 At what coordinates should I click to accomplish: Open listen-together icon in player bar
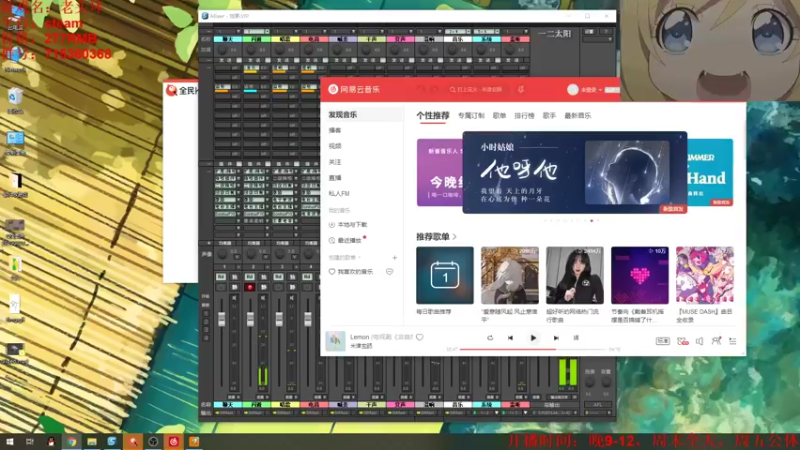[716, 340]
